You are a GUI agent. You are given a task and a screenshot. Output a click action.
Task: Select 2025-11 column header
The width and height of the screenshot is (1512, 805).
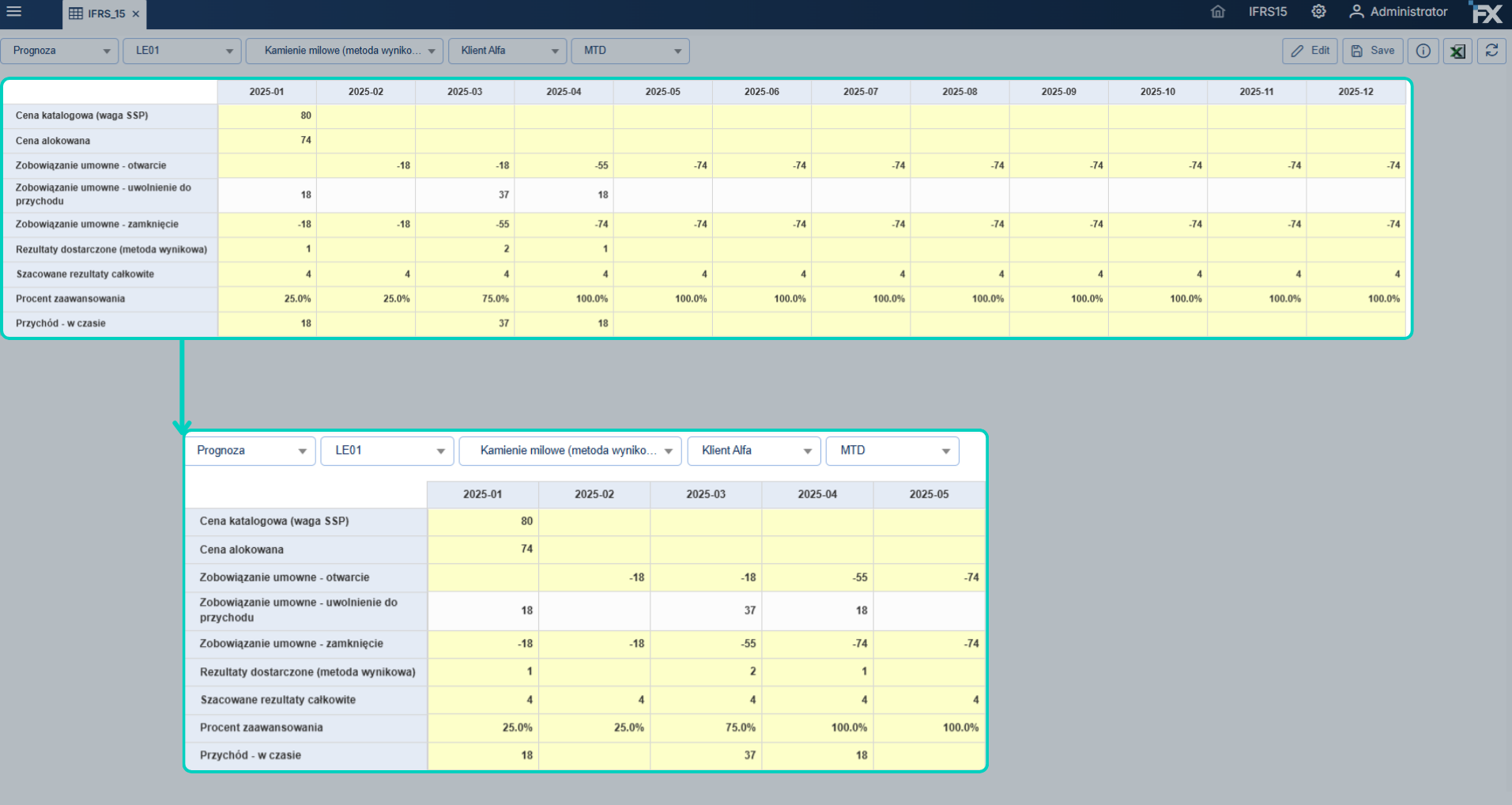[1257, 92]
